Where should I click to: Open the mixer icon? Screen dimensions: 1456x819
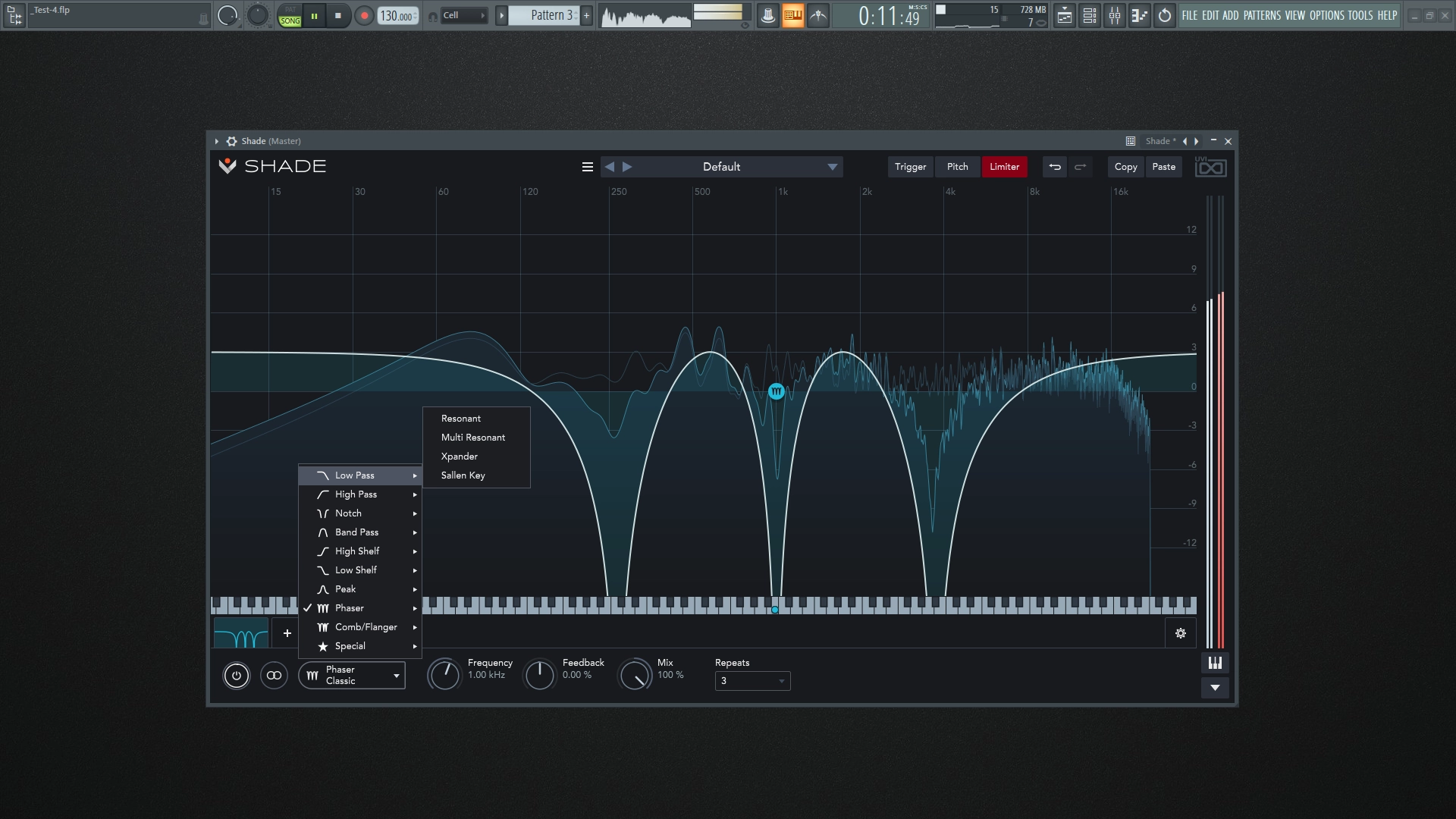1115,15
